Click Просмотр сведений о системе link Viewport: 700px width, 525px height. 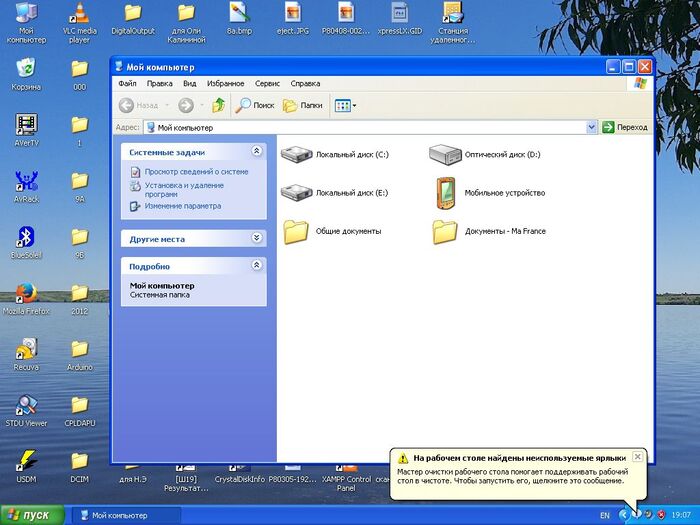(196, 172)
